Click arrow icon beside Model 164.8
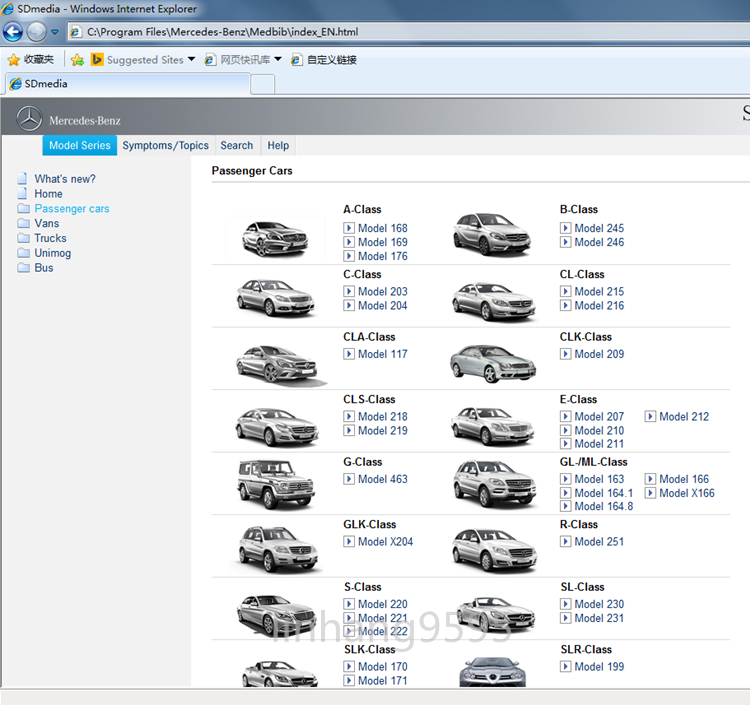 (565, 507)
